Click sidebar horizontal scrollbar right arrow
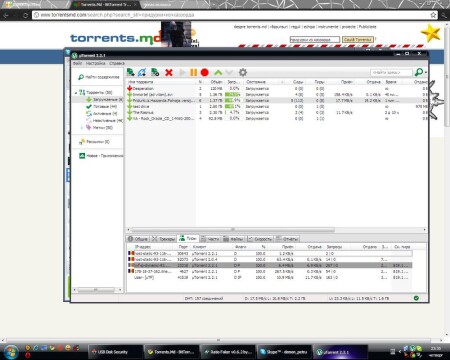The image size is (450, 360). pyautogui.click(x=120, y=290)
